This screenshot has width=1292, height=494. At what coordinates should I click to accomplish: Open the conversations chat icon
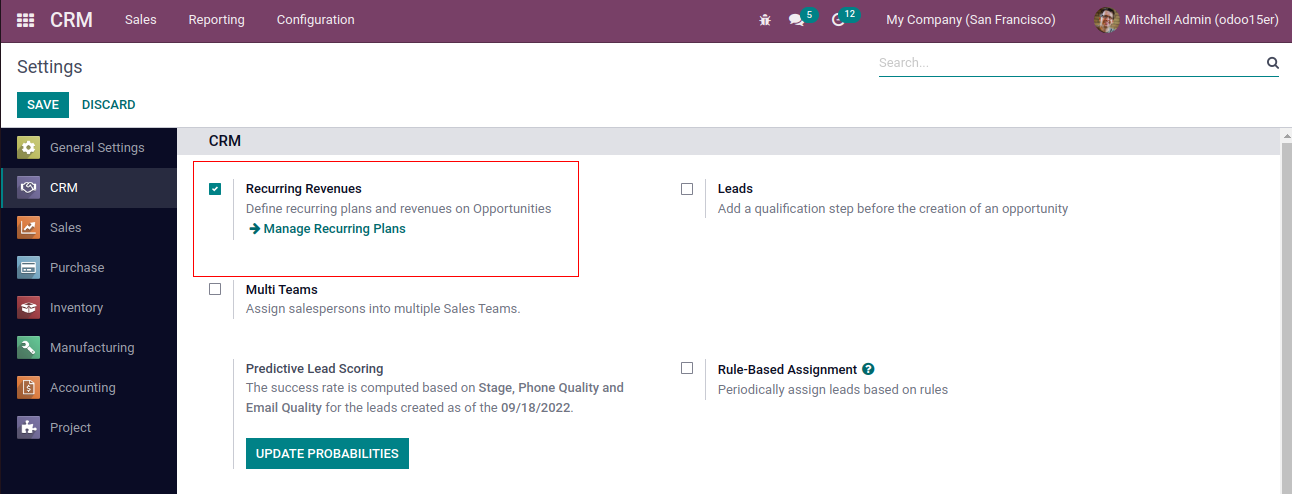pyautogui.click(x=797, y=20)
